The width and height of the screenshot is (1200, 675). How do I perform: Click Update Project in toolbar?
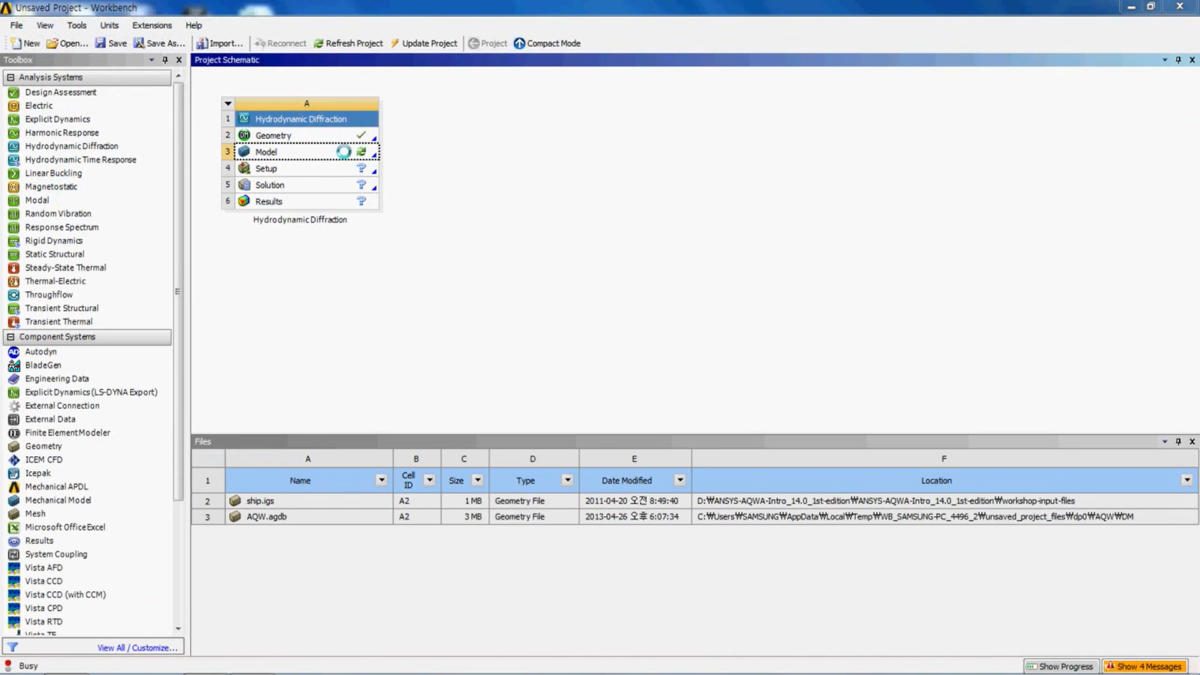pos(424,43)
